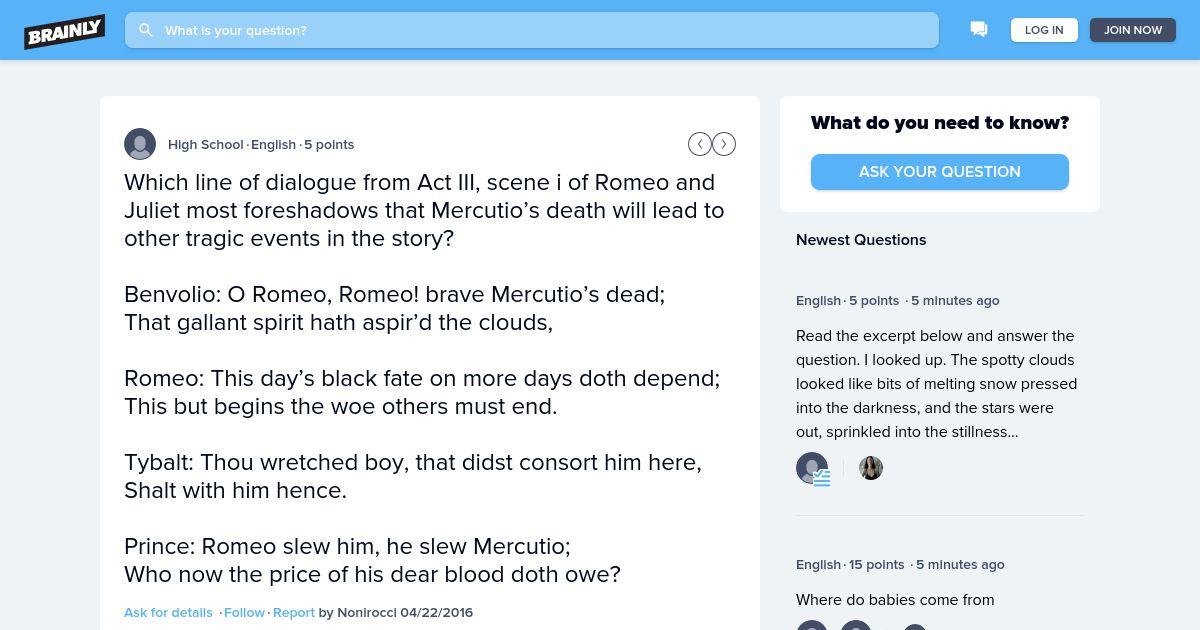Click the Brainly logo
This screenshot has height=630, width=1200.
(64, 31)
